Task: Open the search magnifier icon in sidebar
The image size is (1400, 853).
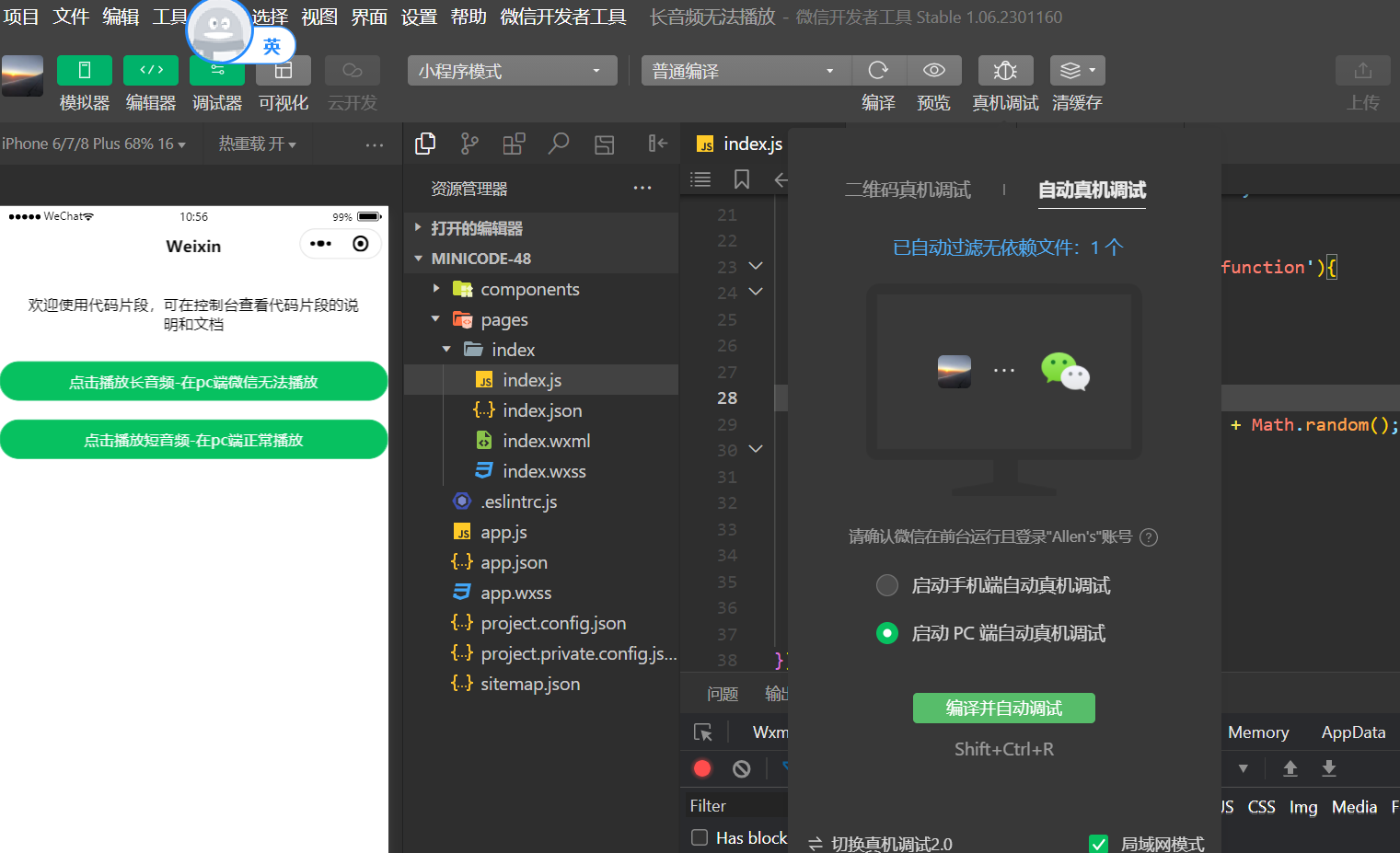Action: coord(559,144)
